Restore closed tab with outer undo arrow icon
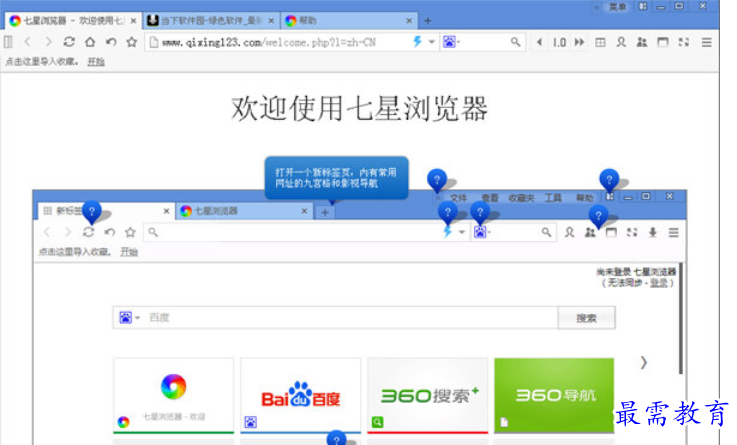 coord(111,42)
